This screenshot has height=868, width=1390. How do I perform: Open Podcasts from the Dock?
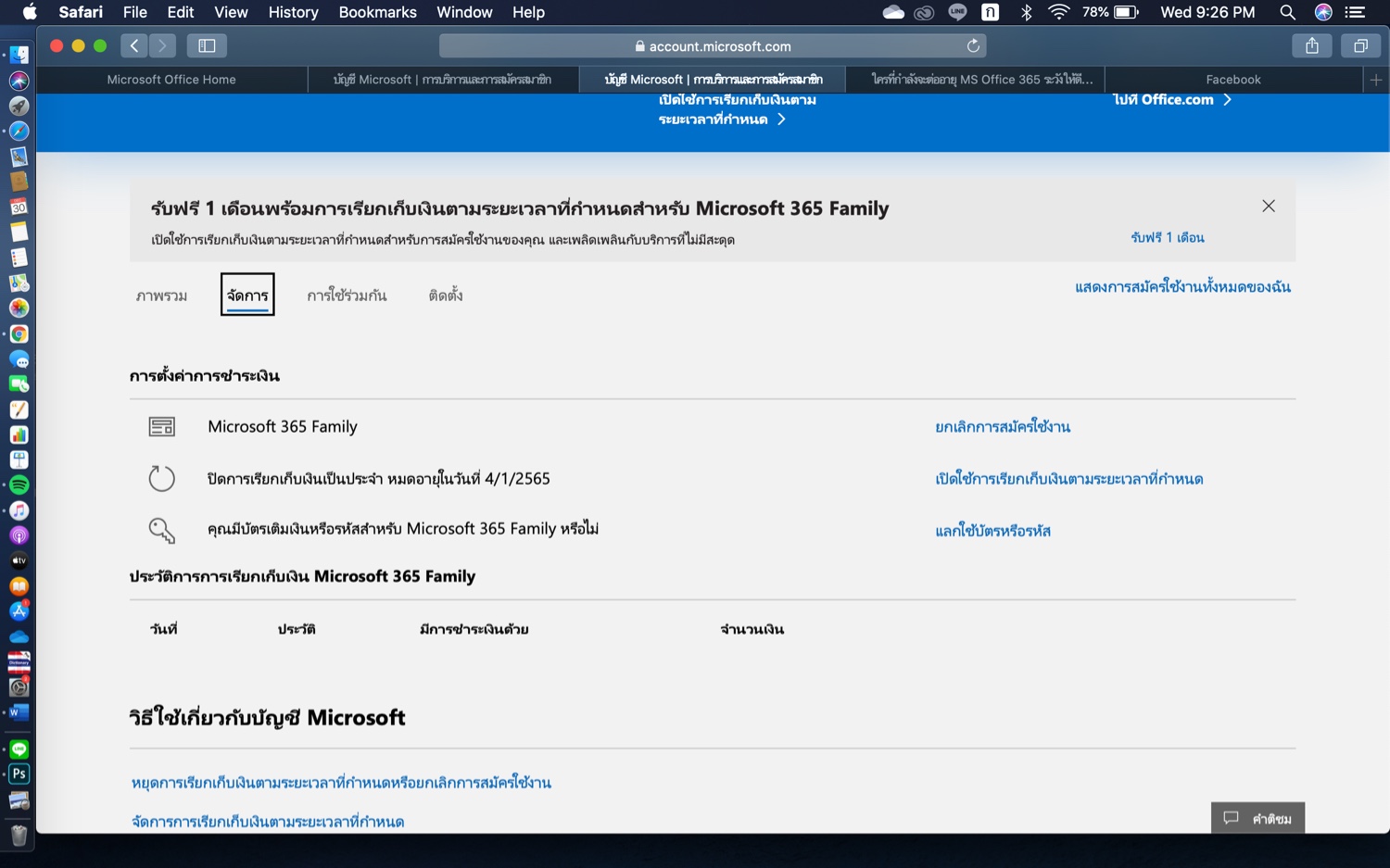(x=19, y=535)
